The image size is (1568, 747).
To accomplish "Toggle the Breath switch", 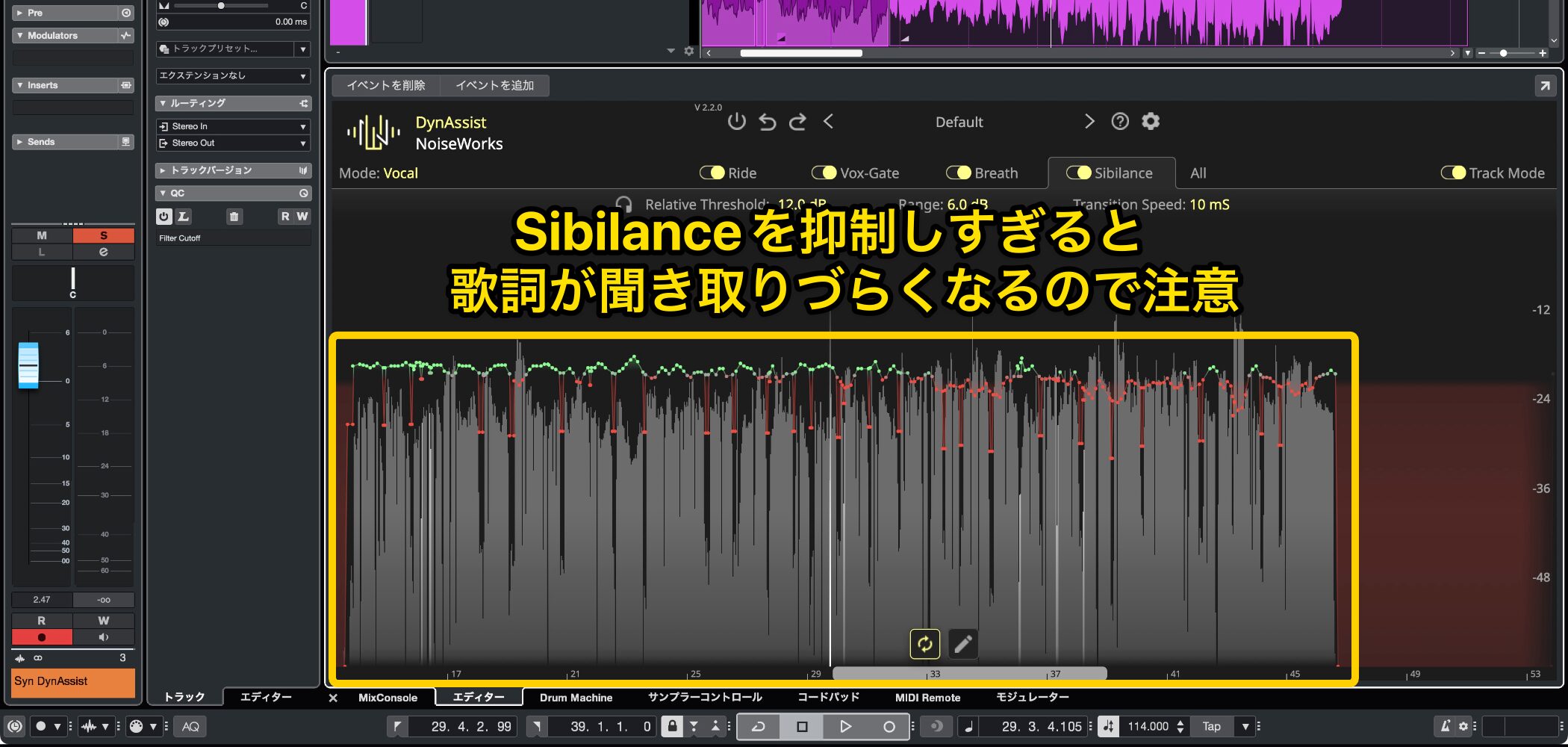I will tap(959, 173).
